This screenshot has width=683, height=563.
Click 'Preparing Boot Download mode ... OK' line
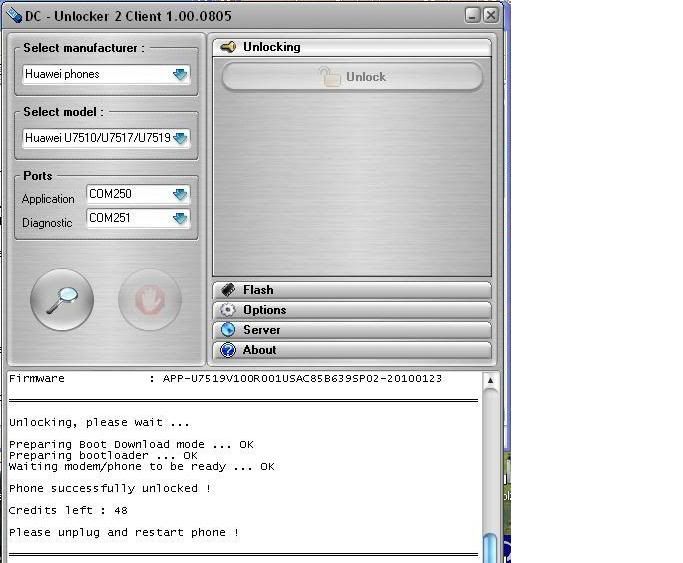click(x=131, y=445)
